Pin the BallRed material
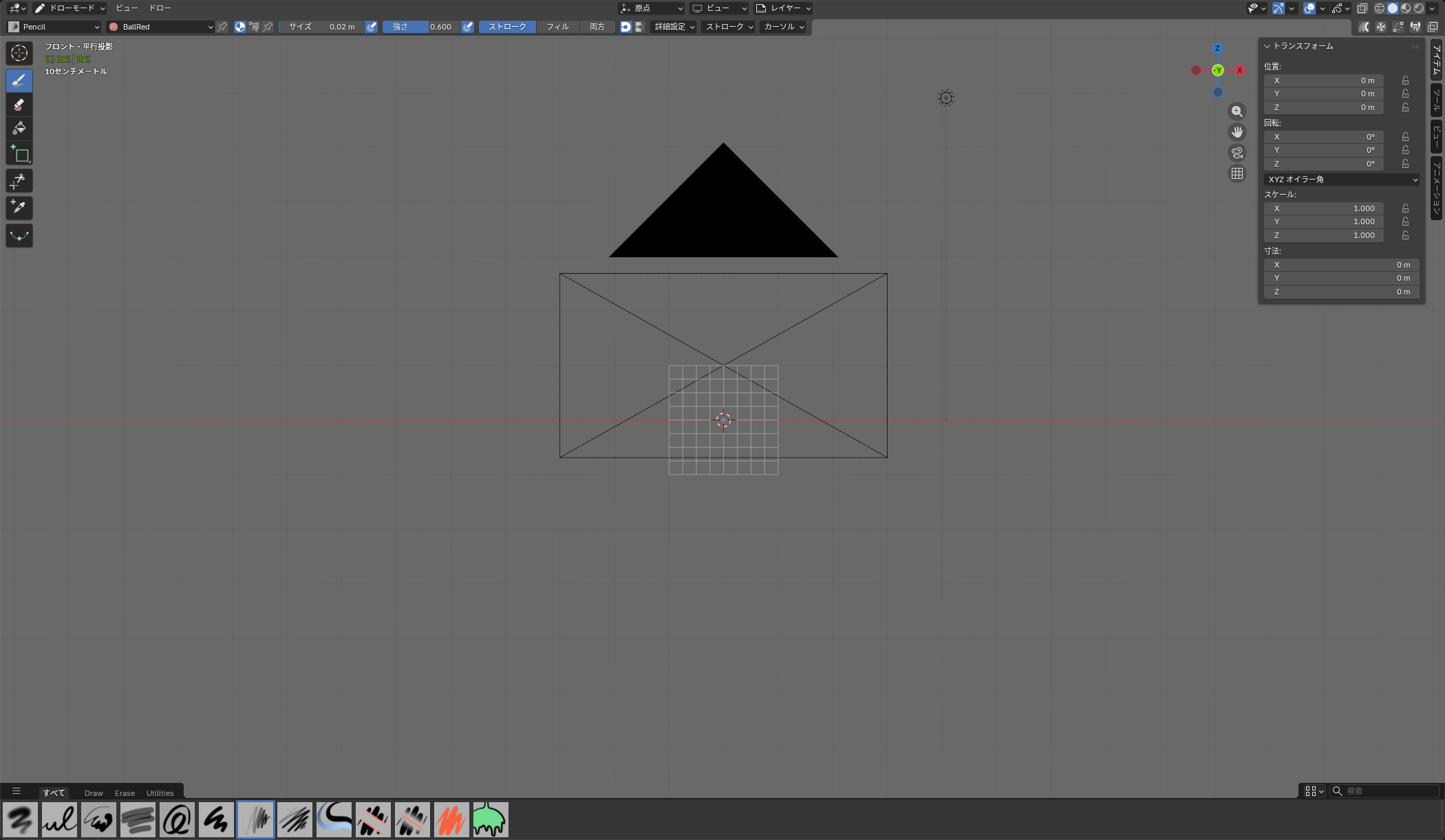Screen dimensions: 1445x840 pos(222,27)
